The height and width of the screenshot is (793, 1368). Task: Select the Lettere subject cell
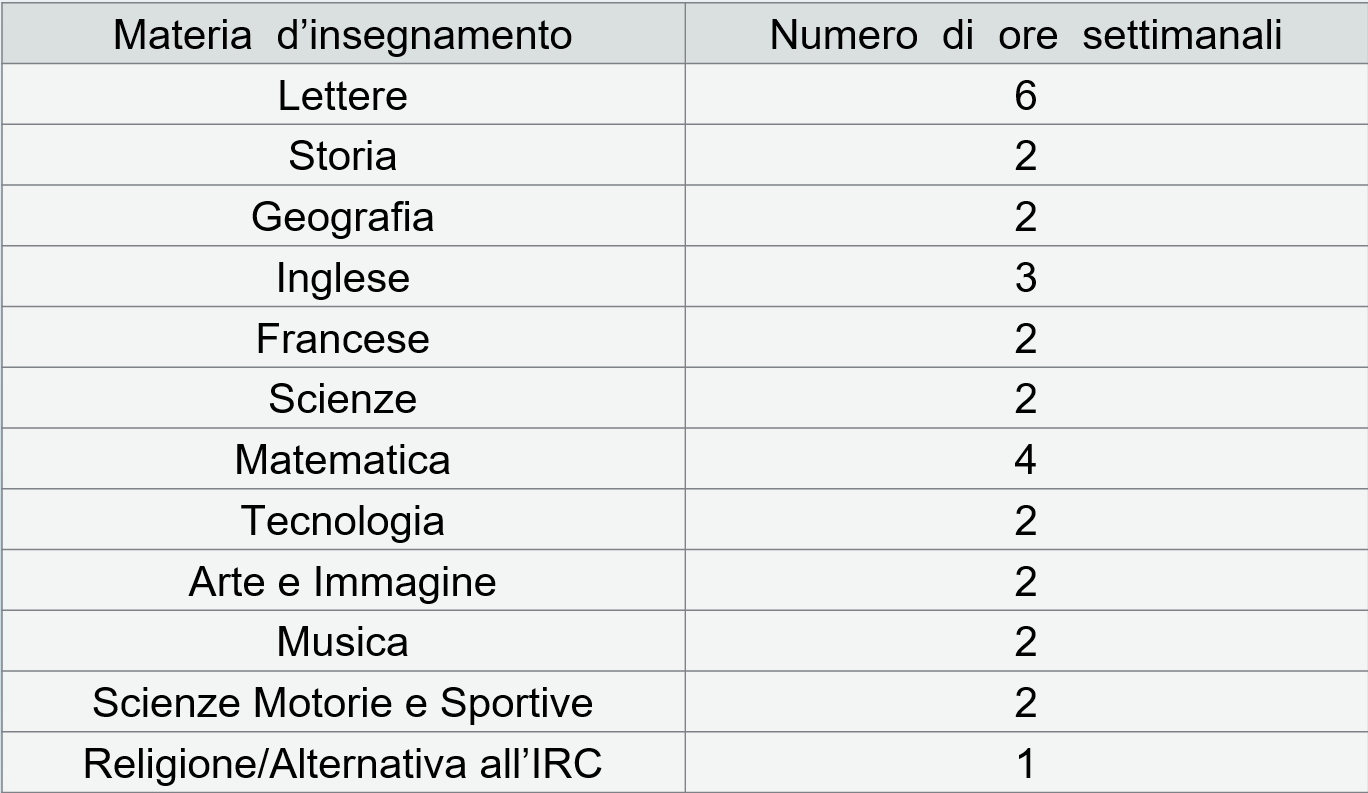tap(342, 96)
